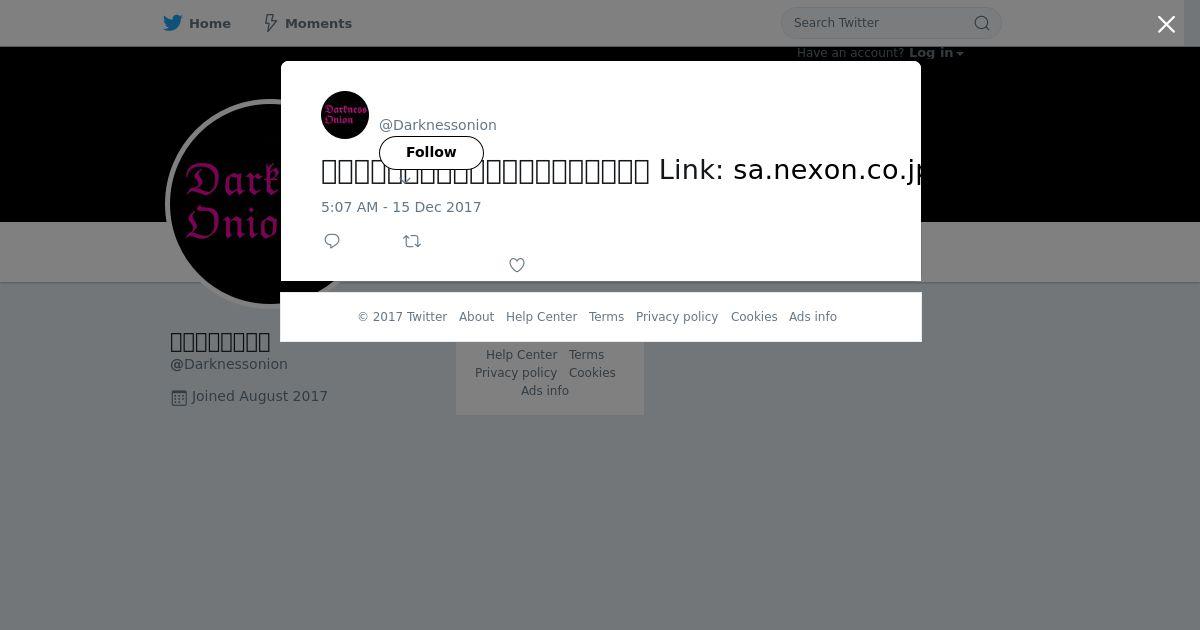The image size is (1200, 630).
Task: Click the Twitter bird Home icon
Action: [173, 23]
